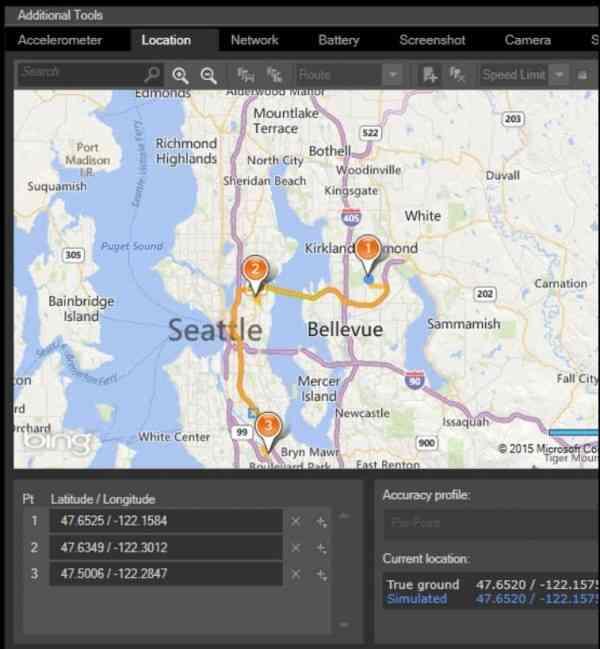Open the Network tab

click(x=254, y=40)
